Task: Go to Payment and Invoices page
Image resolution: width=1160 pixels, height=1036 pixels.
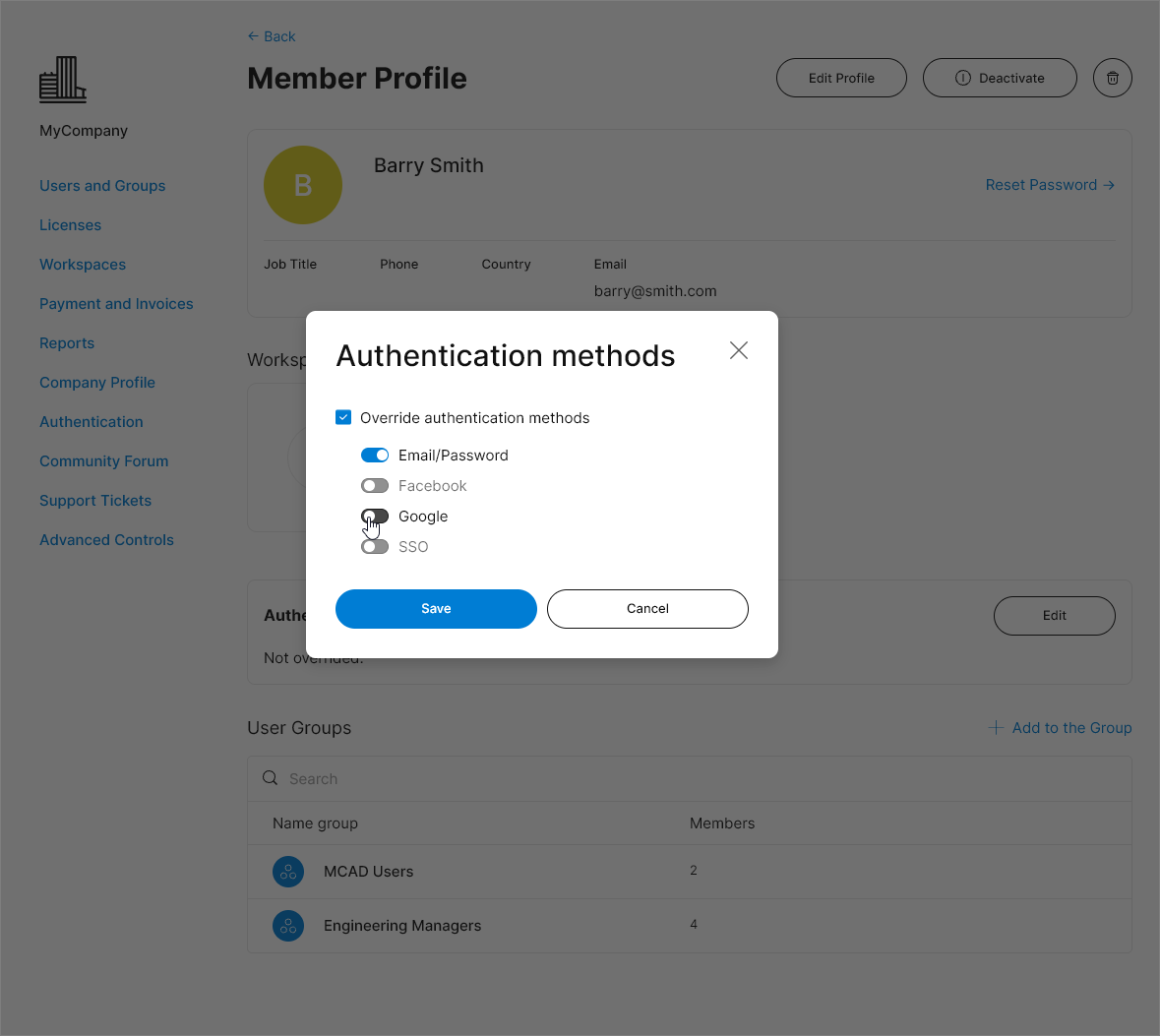Action: tap(116, 304)
